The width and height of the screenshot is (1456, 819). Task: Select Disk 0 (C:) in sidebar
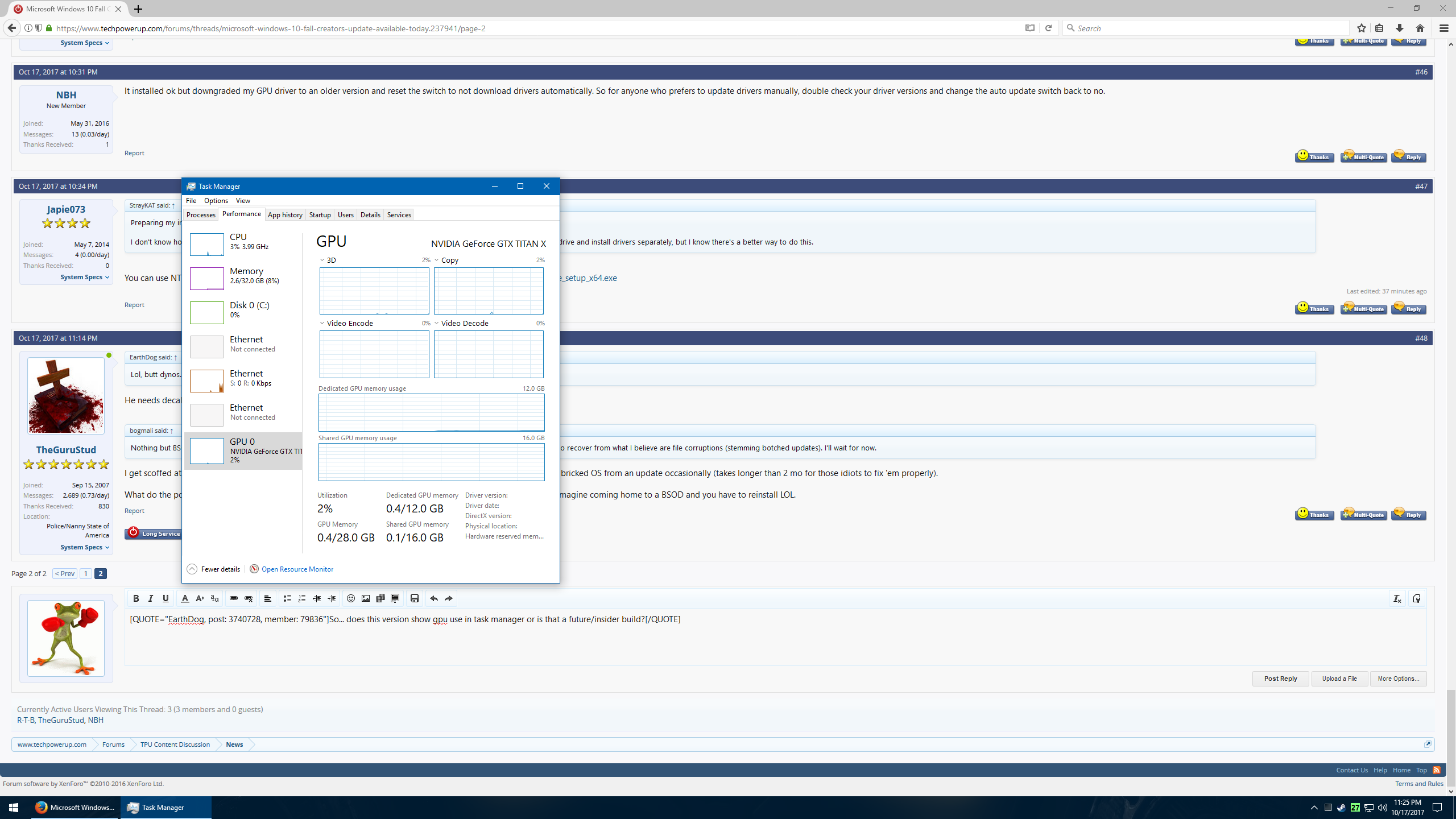coord(243,312)
